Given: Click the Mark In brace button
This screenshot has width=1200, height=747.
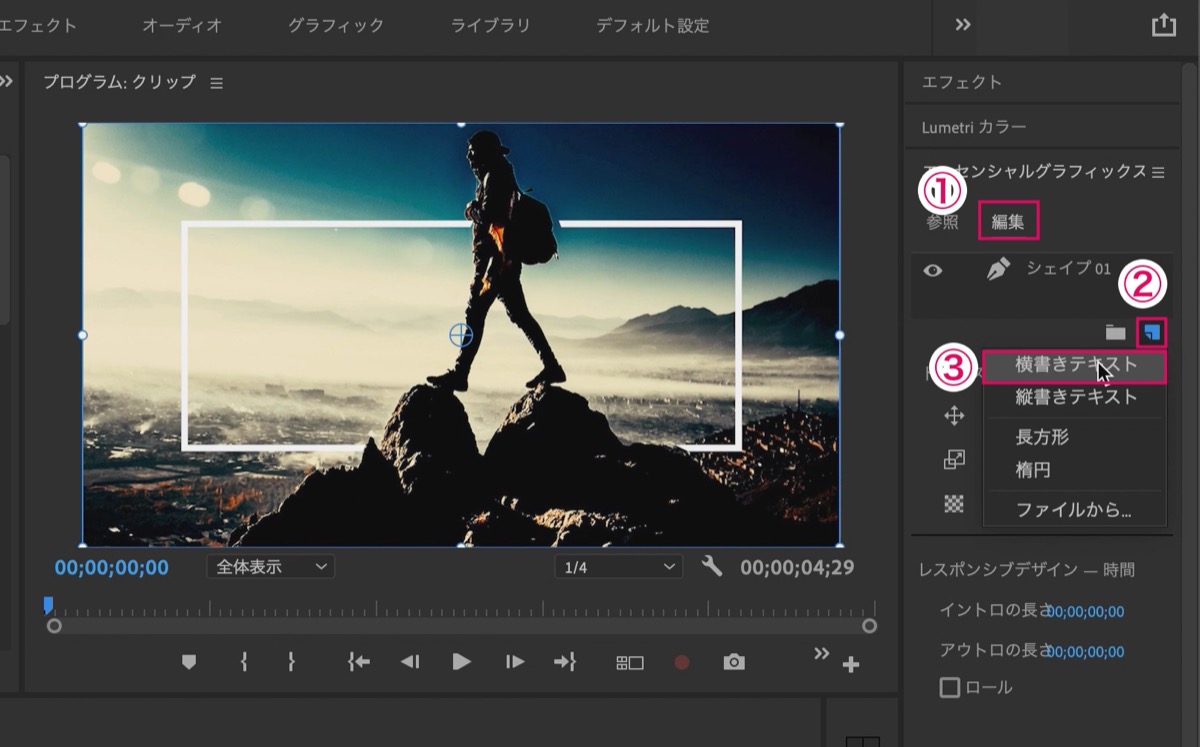Looking at the screenshot, I should (x=243, y=662).
